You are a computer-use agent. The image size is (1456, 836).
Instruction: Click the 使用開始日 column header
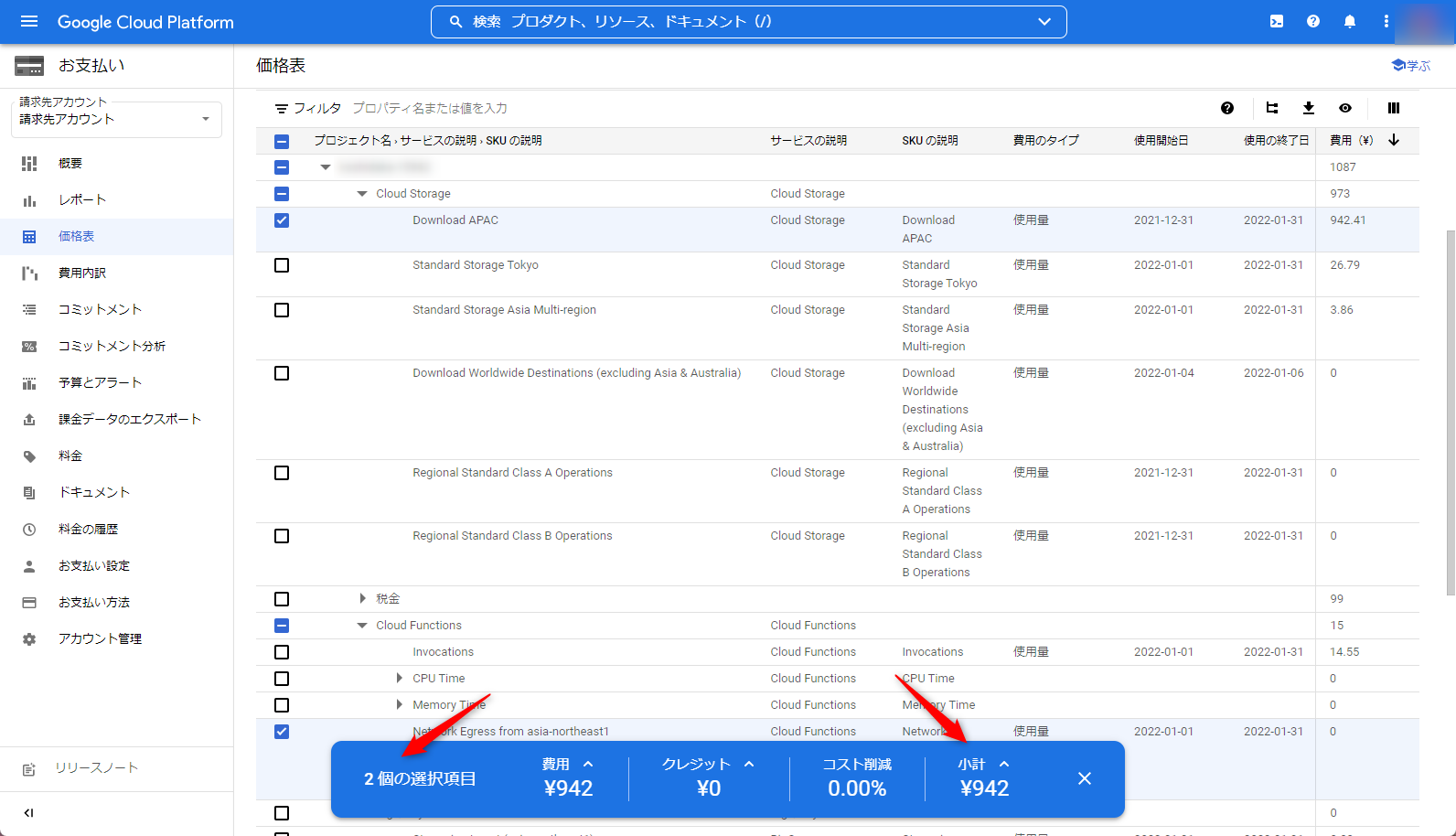[1162, 140]
